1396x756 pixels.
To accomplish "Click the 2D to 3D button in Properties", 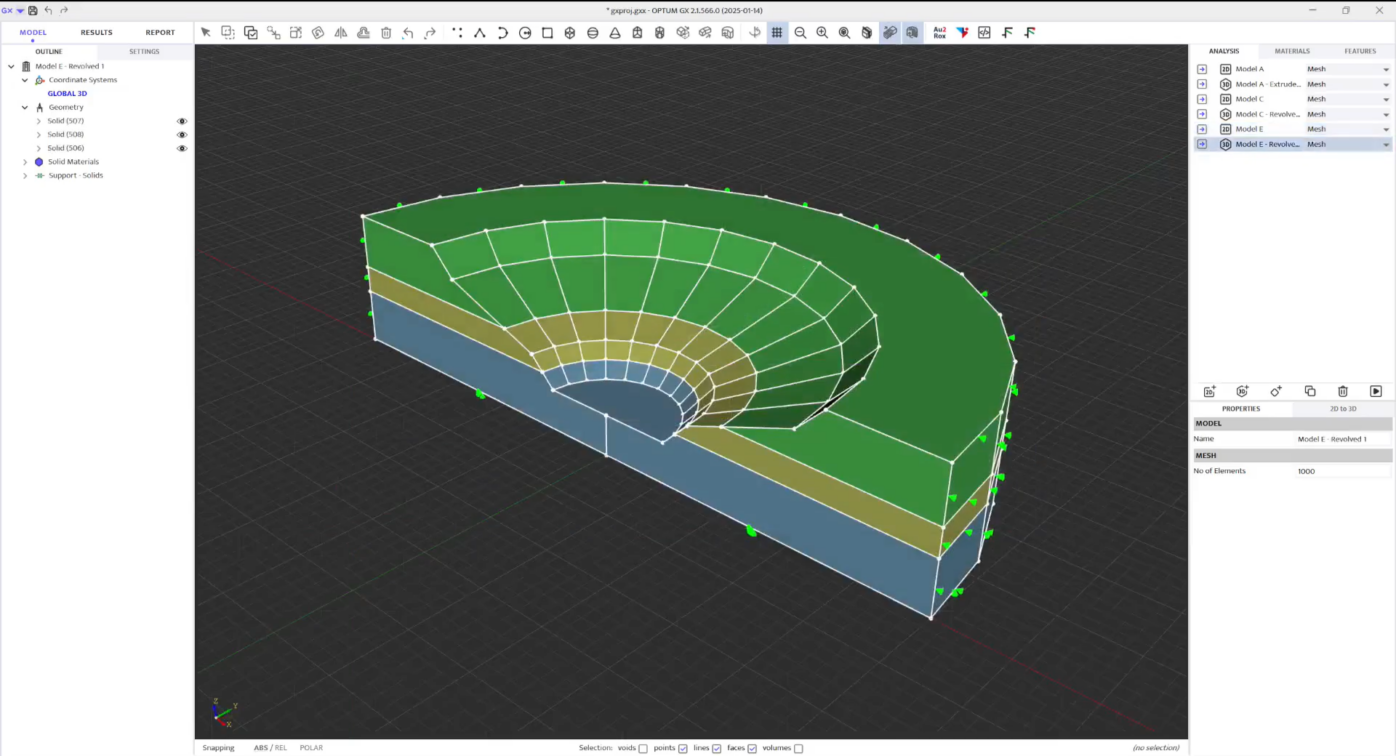I will [x=1342, y=408].
